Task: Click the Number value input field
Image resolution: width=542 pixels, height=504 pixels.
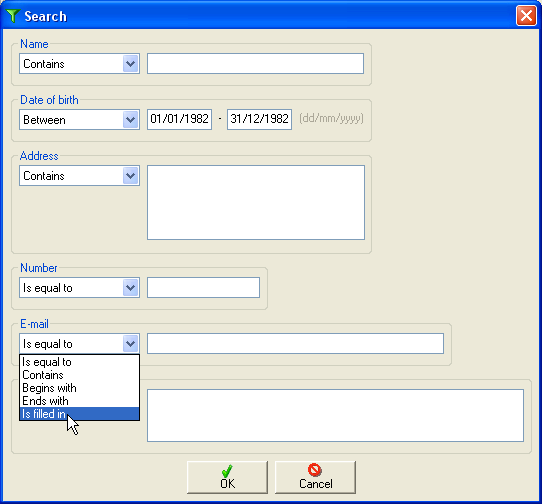Action: [203, 288]
